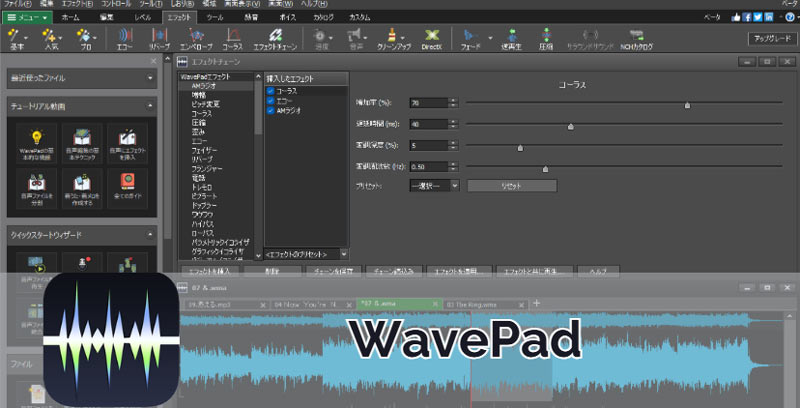
Task: Click the thumbs-up like icon
Action: pyautogui.click(x=736, y=17)
